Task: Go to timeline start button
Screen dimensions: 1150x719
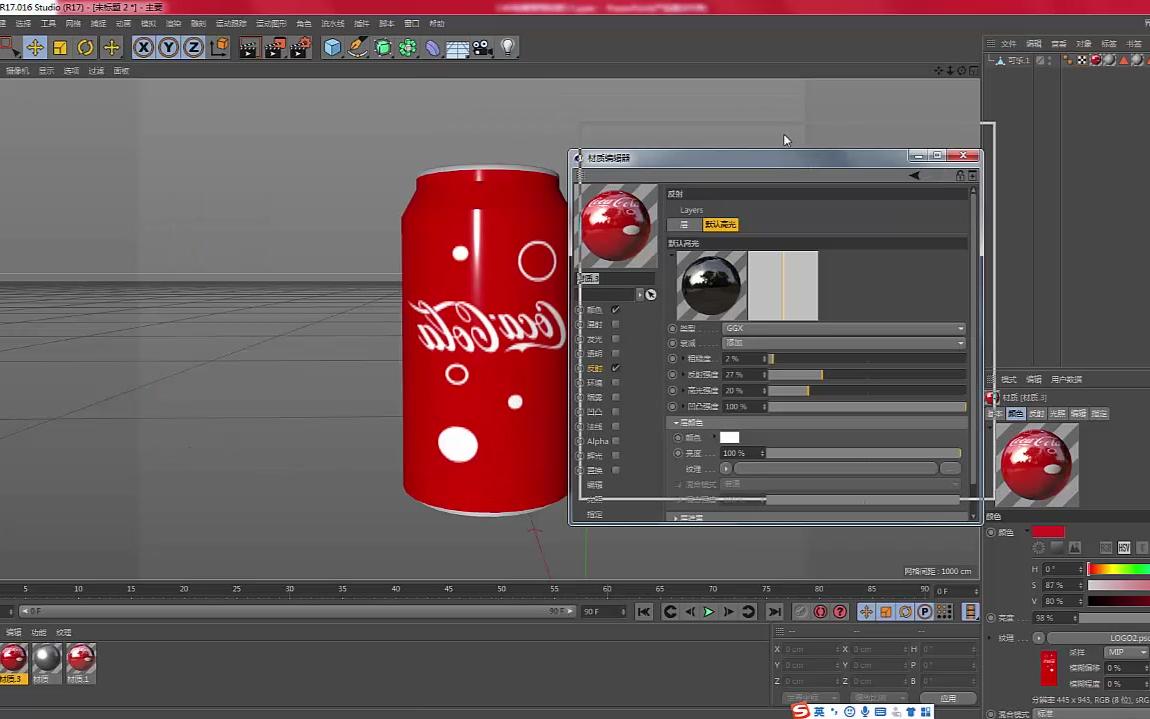Action: [x=643, y=612]
